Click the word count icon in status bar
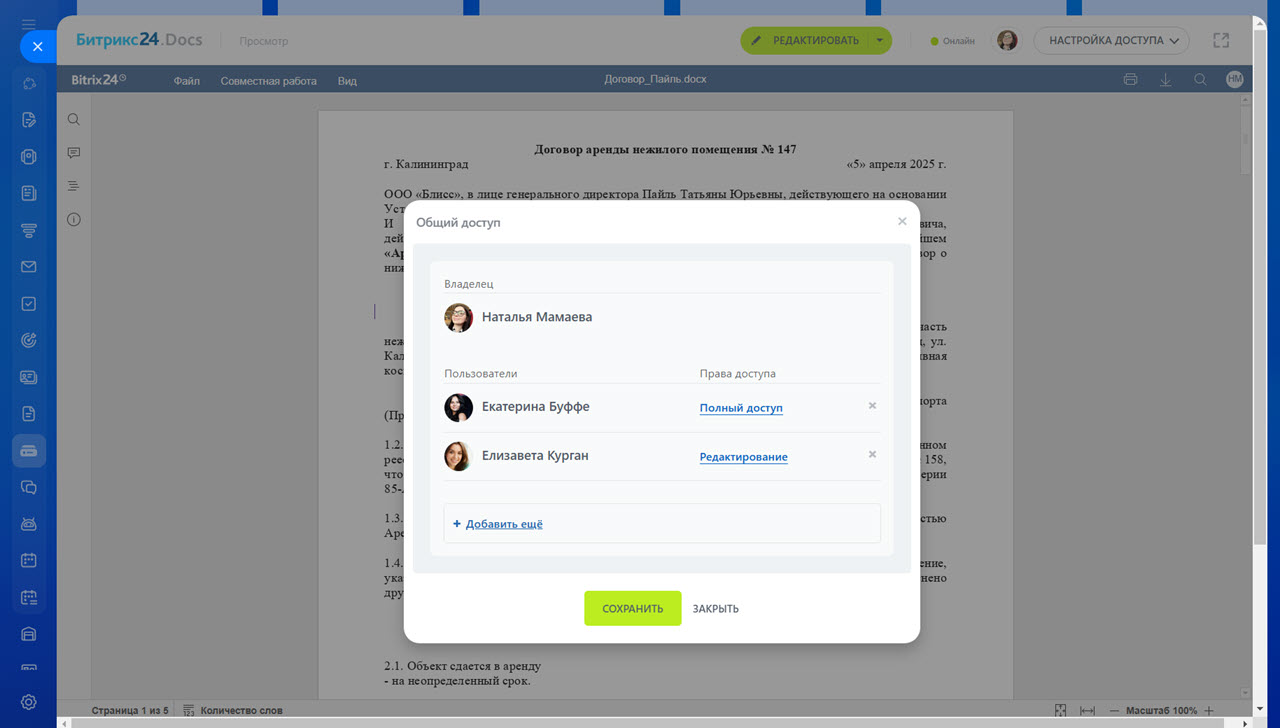The height and width of the screenshot is (728, 1280). point(188,711)
